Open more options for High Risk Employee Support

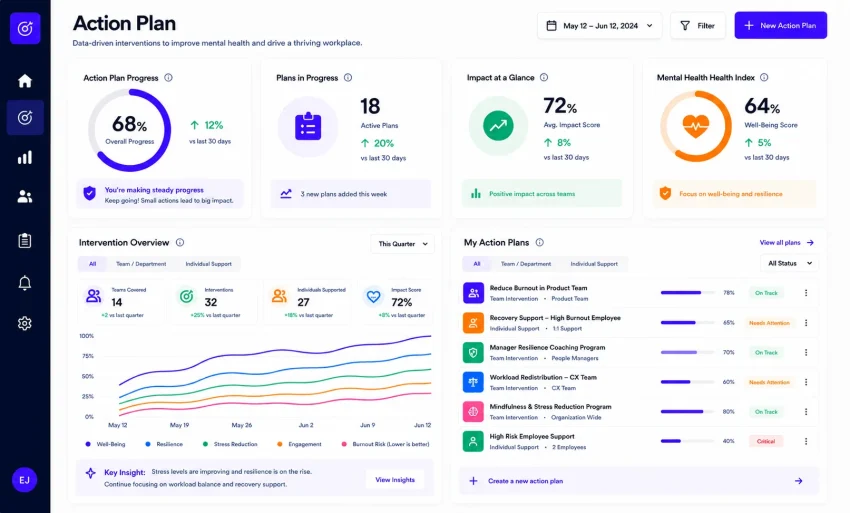coord(806,441)
